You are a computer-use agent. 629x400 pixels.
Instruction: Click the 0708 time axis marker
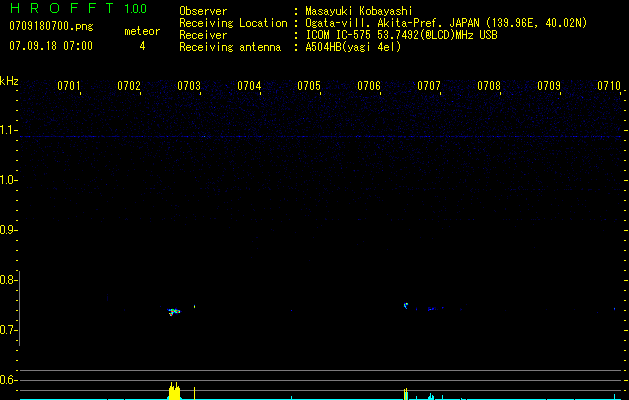[489, 86]
